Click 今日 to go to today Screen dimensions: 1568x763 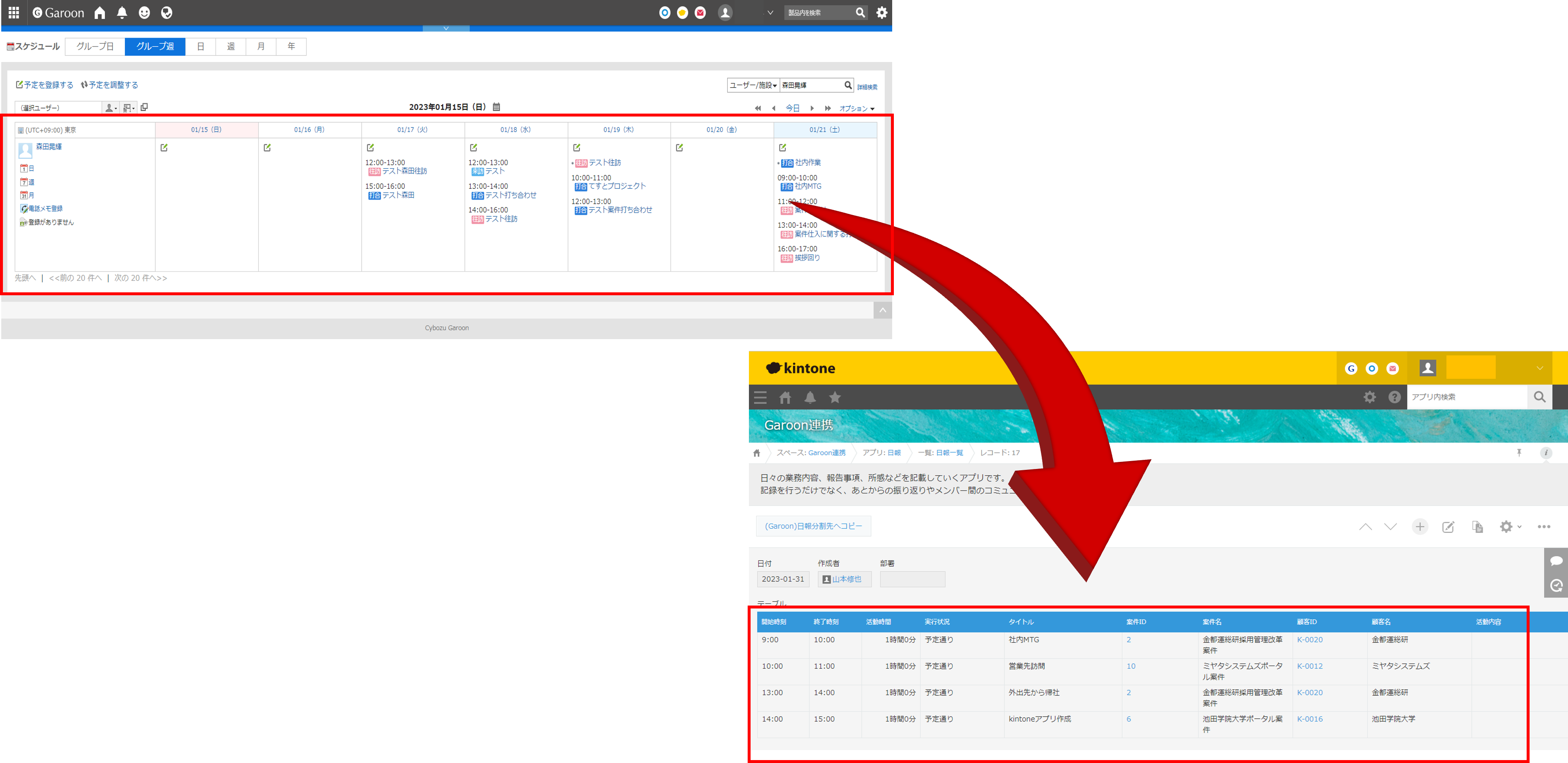click(792, 108)
